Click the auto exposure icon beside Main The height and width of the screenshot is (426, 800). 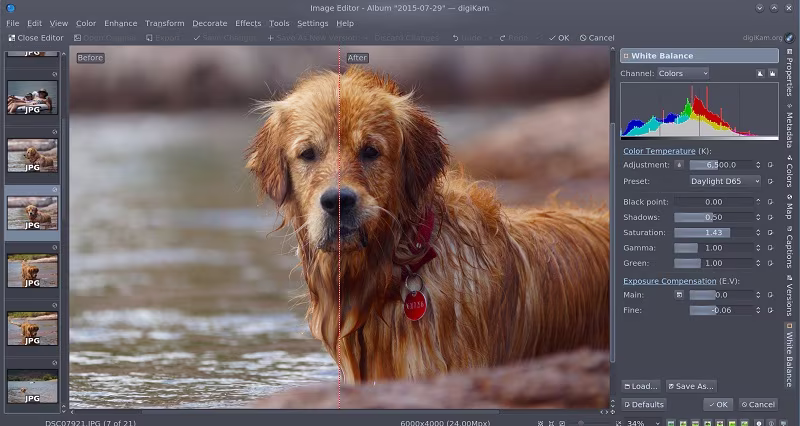[x=679, y=295]
